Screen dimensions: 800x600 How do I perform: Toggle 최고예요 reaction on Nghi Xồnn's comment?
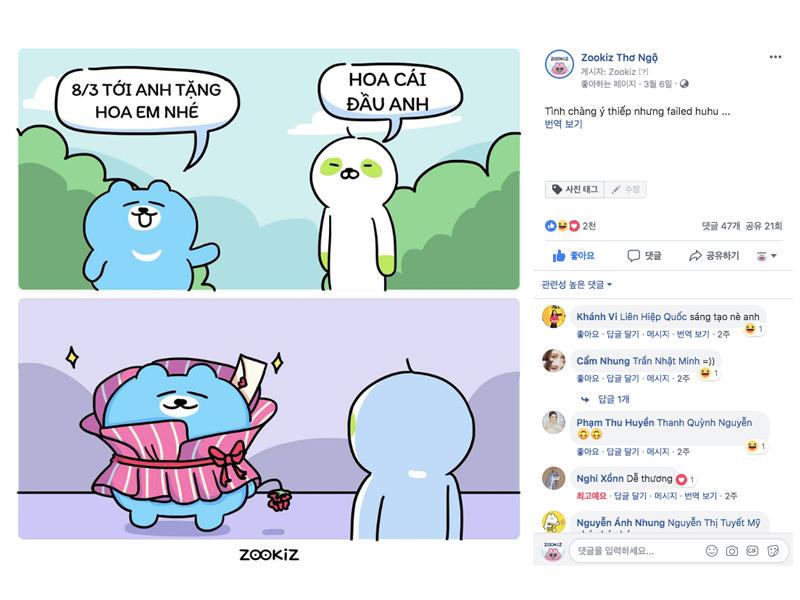(x=591, y=495)
